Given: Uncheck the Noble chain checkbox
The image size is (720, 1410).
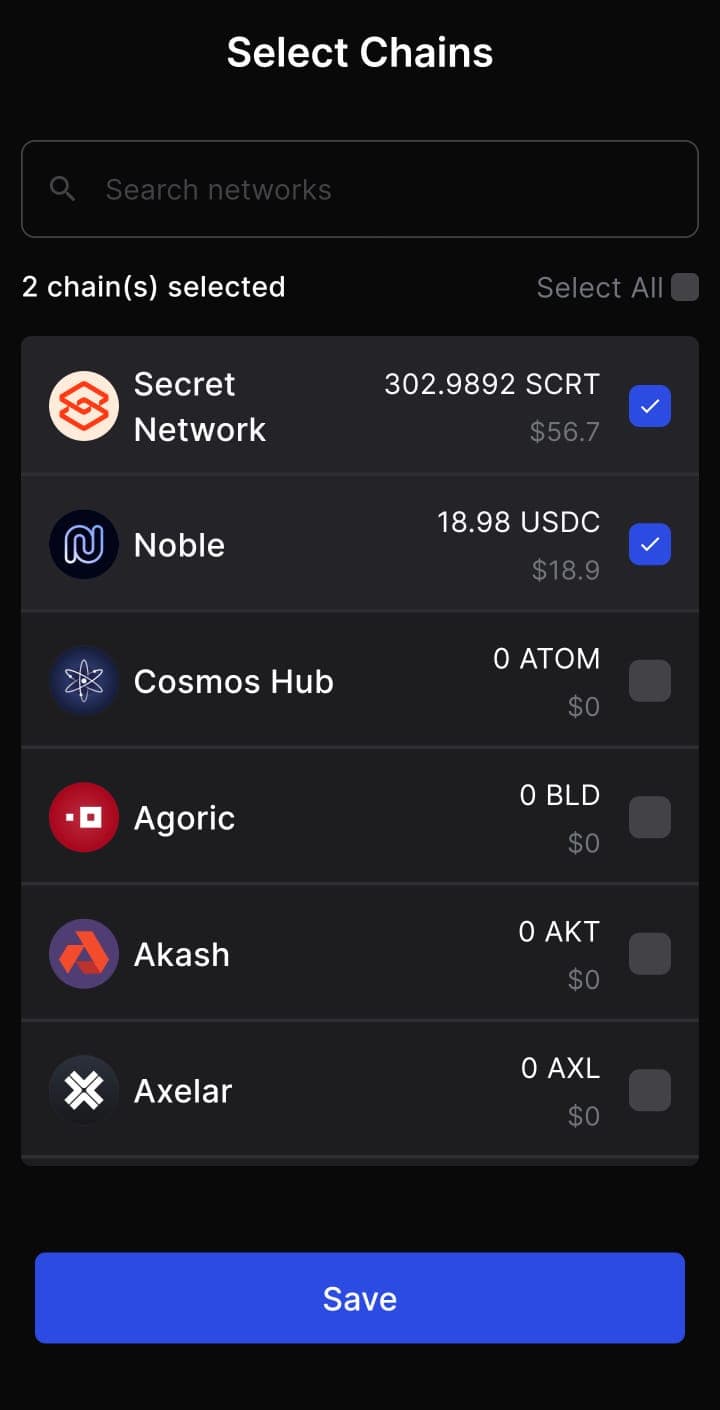Looking at the screenshot, I should (650, 544).
